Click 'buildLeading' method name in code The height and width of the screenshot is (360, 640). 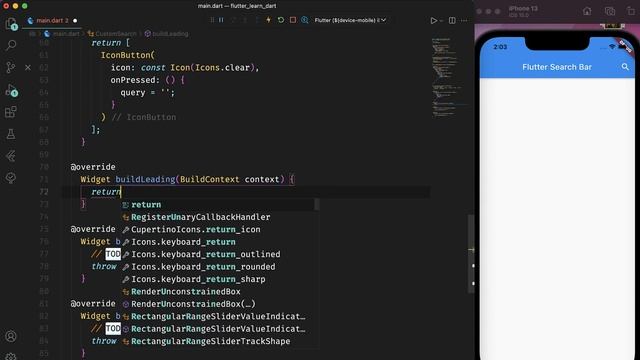[145, 179]
